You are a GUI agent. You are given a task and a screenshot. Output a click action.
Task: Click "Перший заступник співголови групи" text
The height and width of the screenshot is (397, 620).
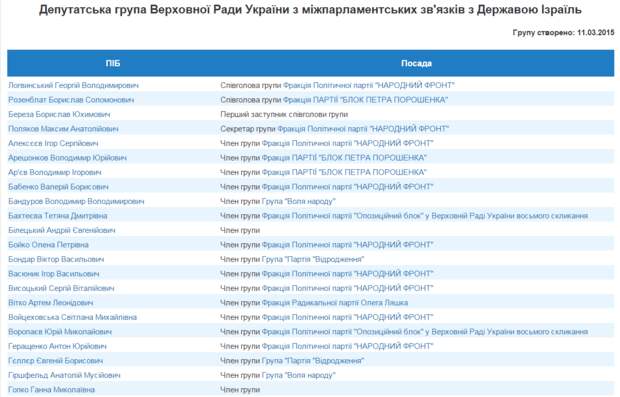click(x=284, y=114)
